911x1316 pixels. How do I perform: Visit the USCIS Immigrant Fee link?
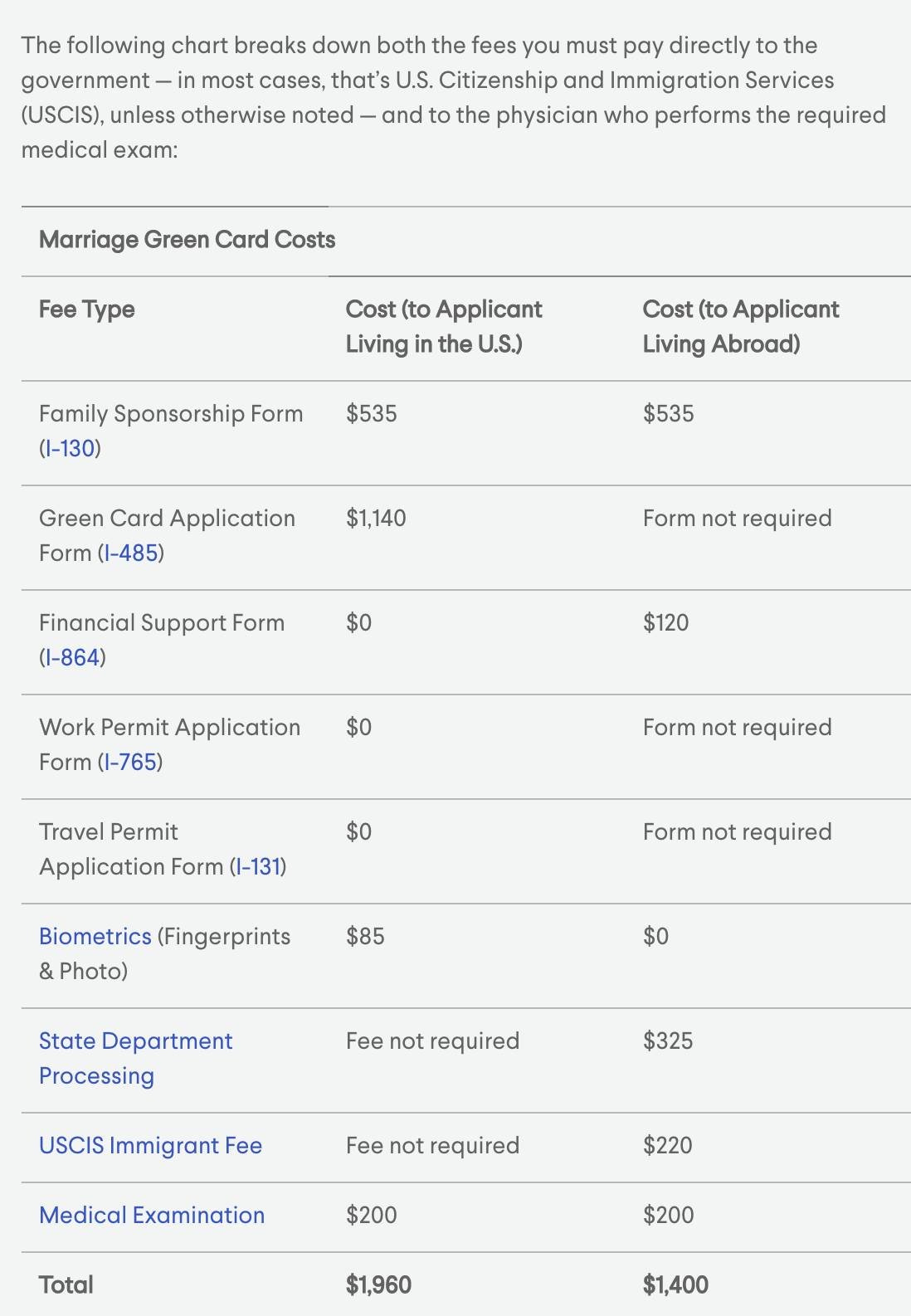151,1146
